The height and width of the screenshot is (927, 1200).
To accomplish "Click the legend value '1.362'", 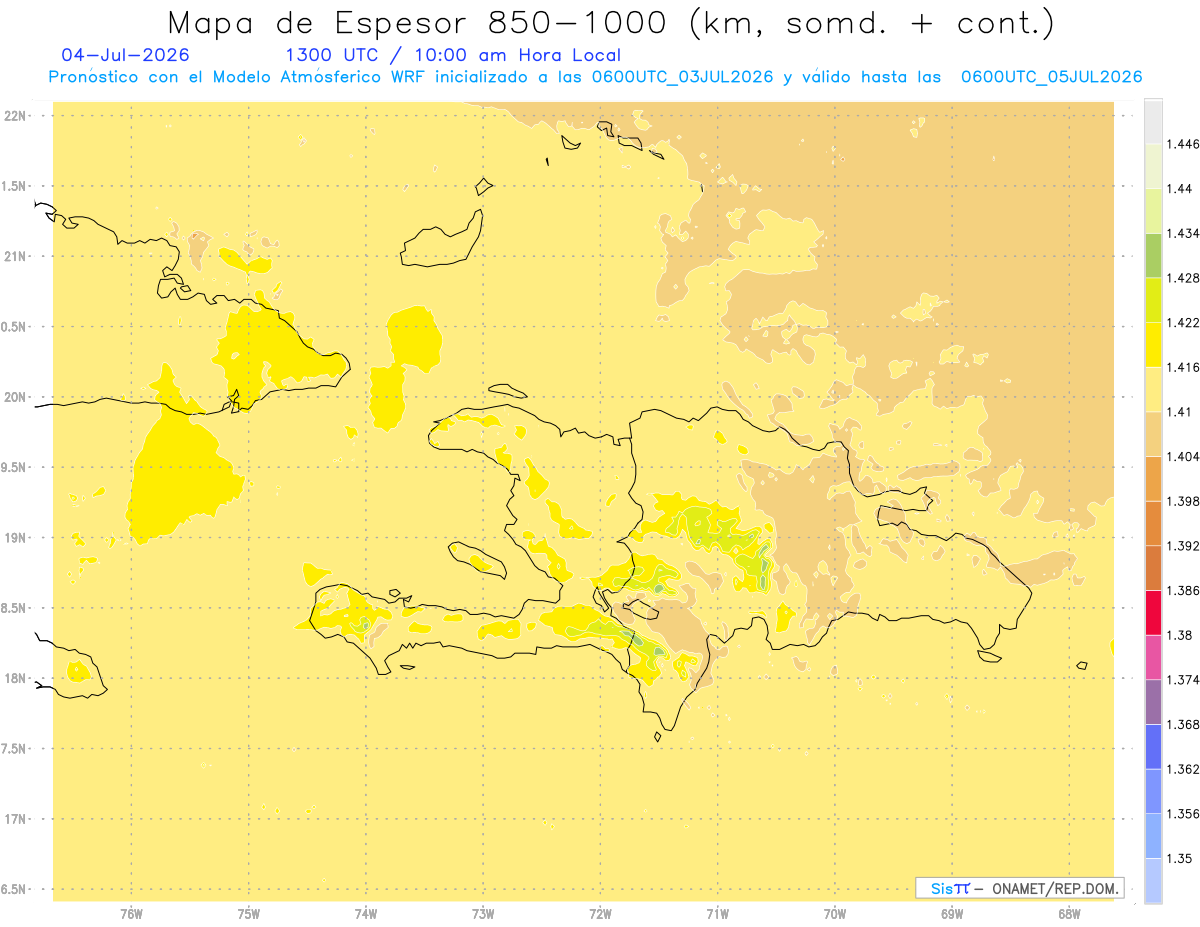I will tap(1183, 769).
